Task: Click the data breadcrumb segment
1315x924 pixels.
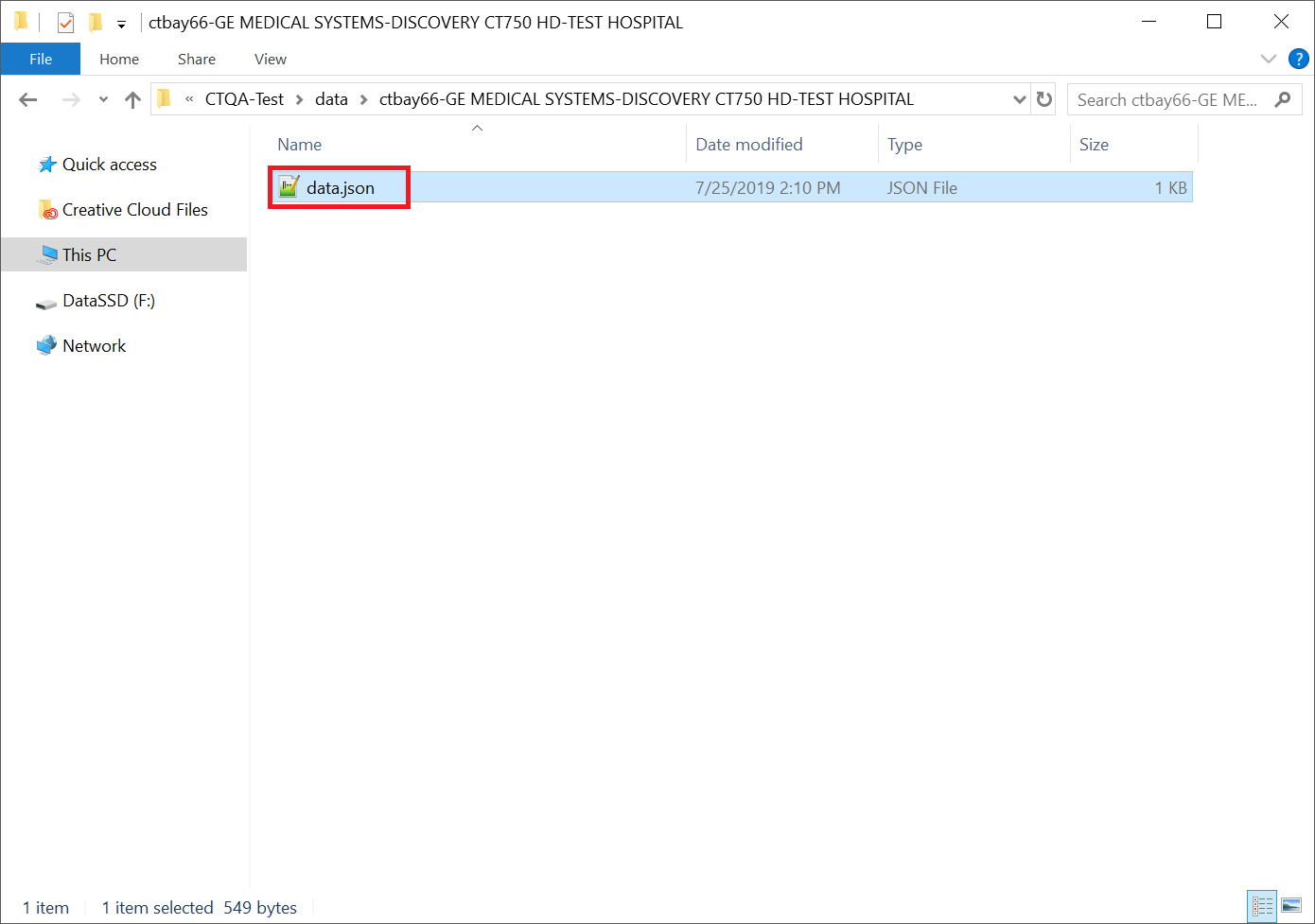Action: coord(331,99)
